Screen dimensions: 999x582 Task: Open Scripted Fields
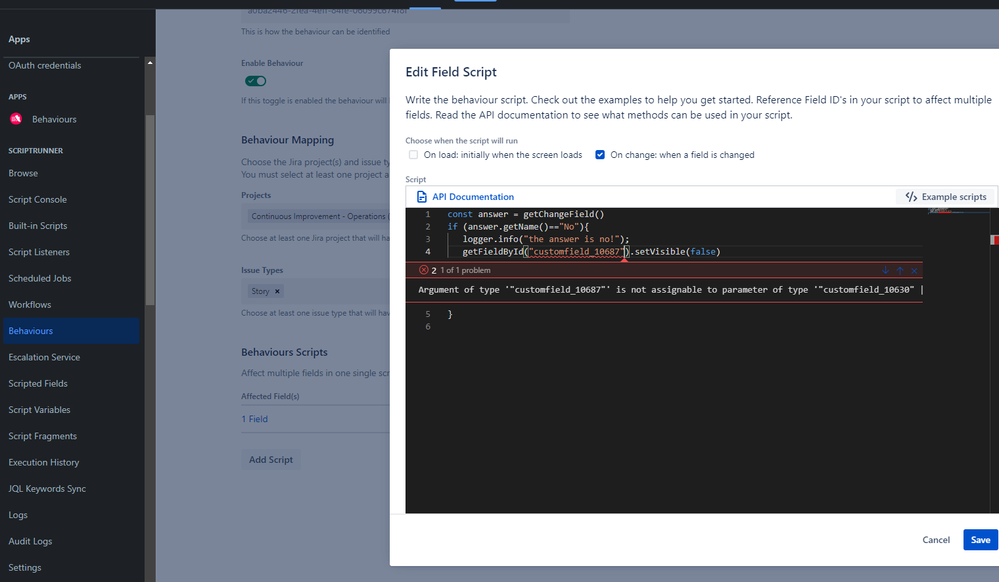tap(38, 383)
